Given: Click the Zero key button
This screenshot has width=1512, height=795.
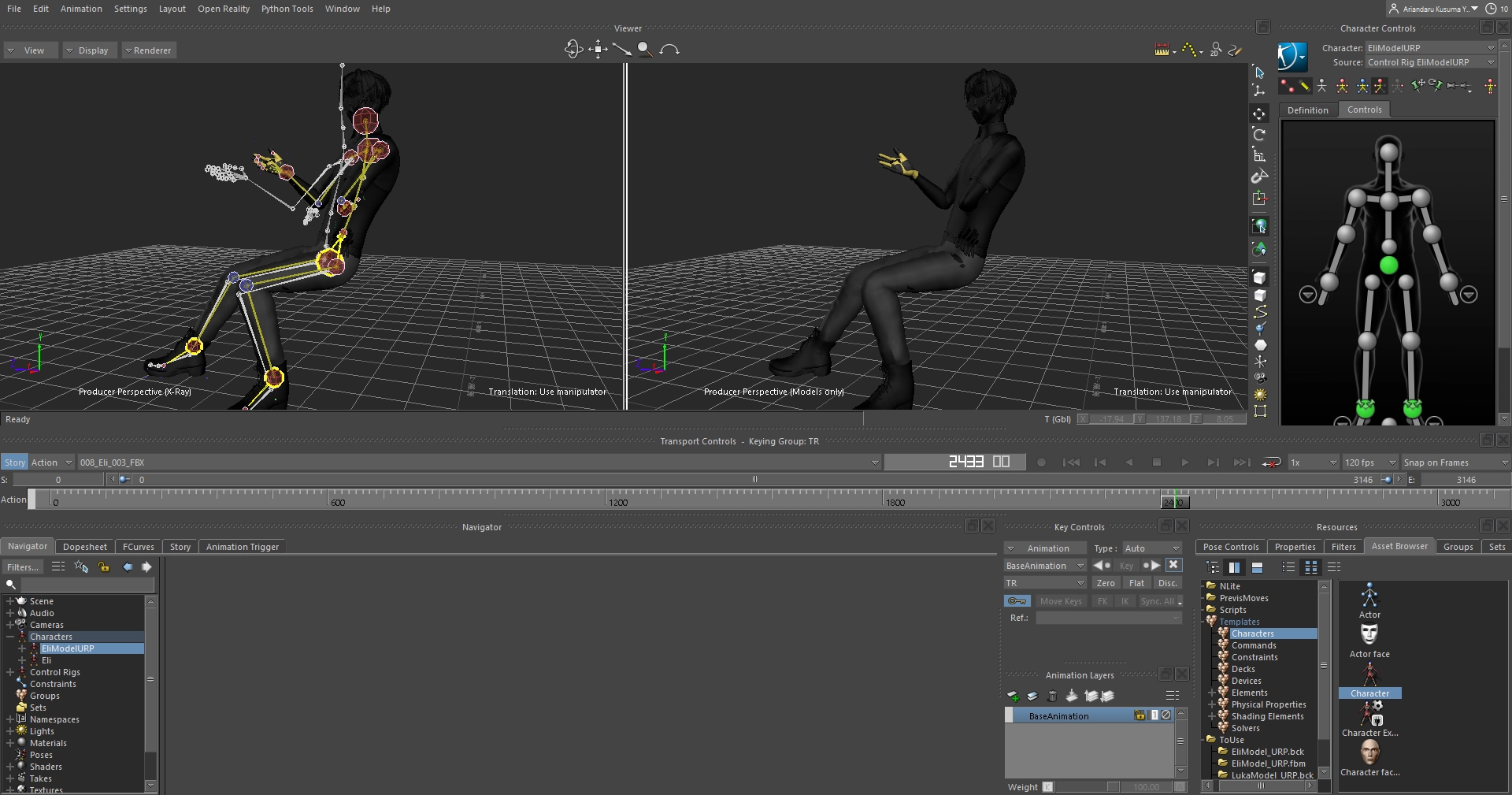Looking at the screenshot, I should click(1106, 583).
